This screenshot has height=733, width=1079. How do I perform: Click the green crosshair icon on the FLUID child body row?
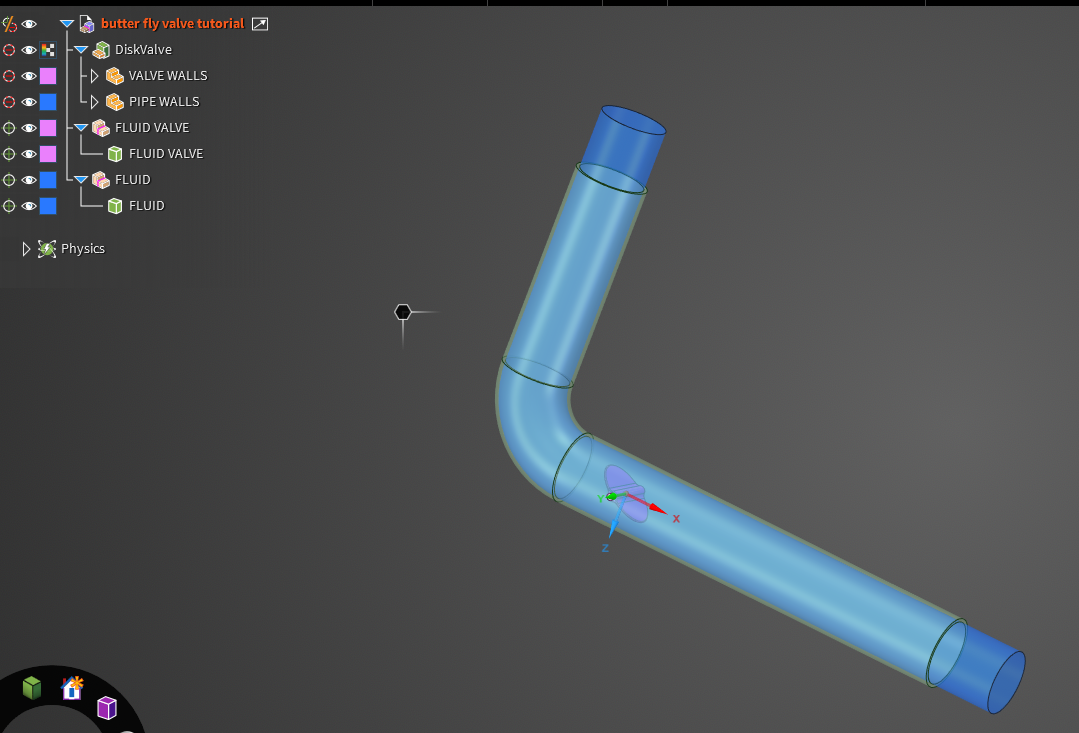click(x=9, y=206)
